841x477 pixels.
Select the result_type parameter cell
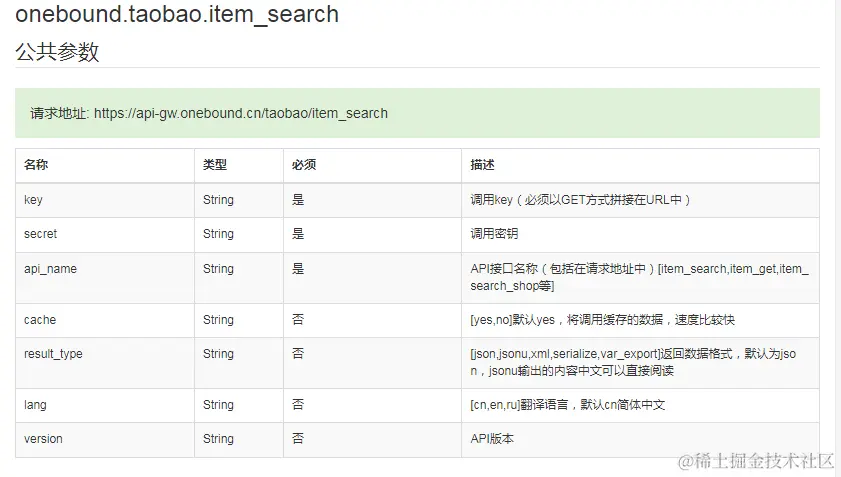[53, 354]
